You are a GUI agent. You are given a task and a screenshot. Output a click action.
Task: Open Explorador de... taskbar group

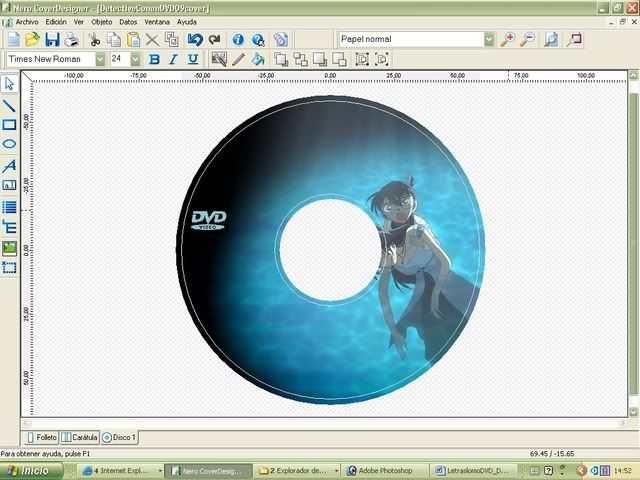[x=298, y=471]
